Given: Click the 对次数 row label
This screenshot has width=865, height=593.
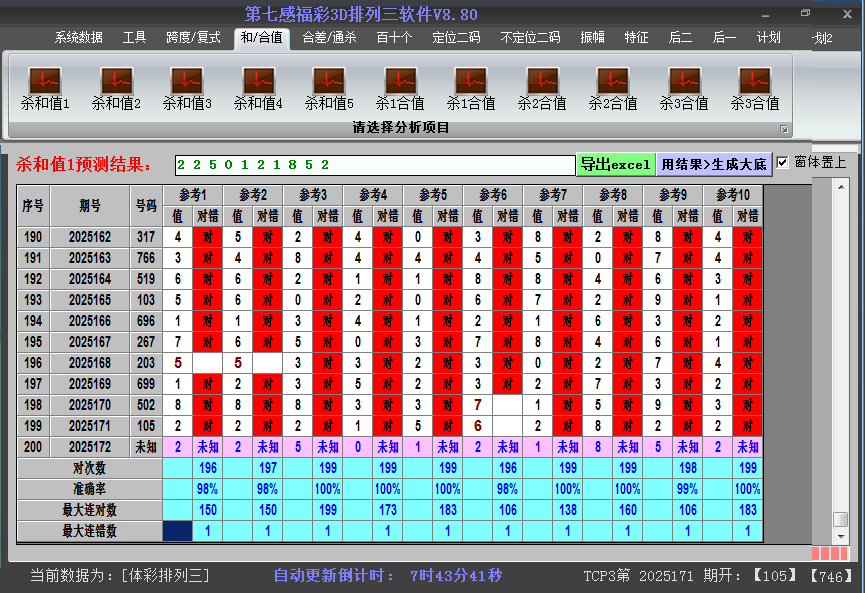Looking at the screenshot, I should click(89, 468).
